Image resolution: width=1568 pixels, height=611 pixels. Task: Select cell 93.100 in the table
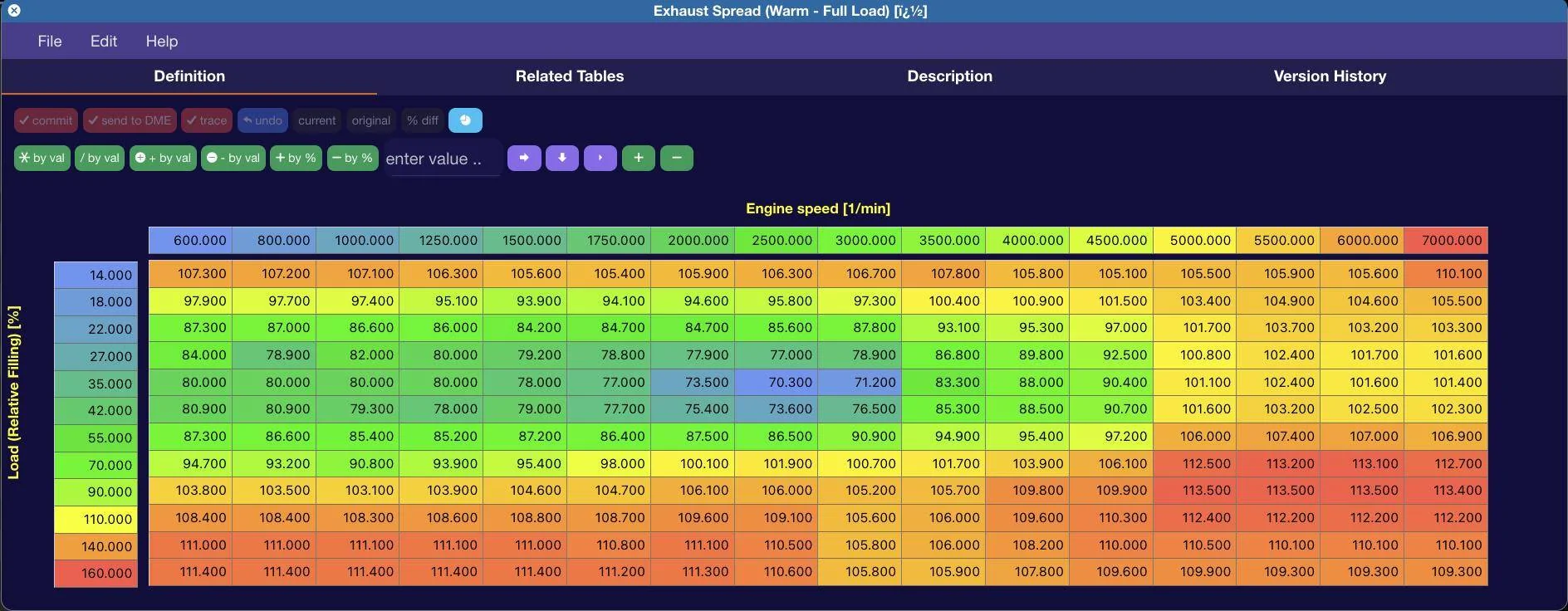coord(944,327)
